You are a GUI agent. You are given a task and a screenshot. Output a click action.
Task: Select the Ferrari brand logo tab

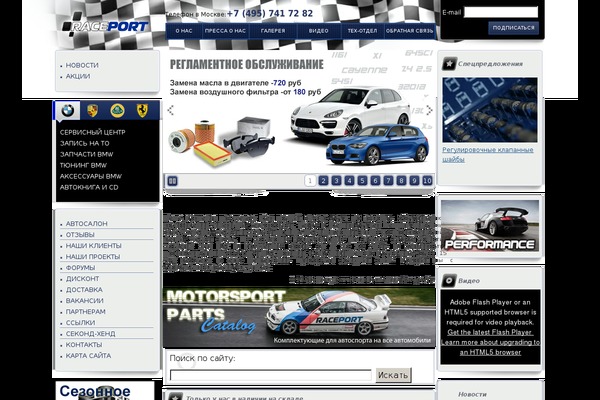[142, 111]
